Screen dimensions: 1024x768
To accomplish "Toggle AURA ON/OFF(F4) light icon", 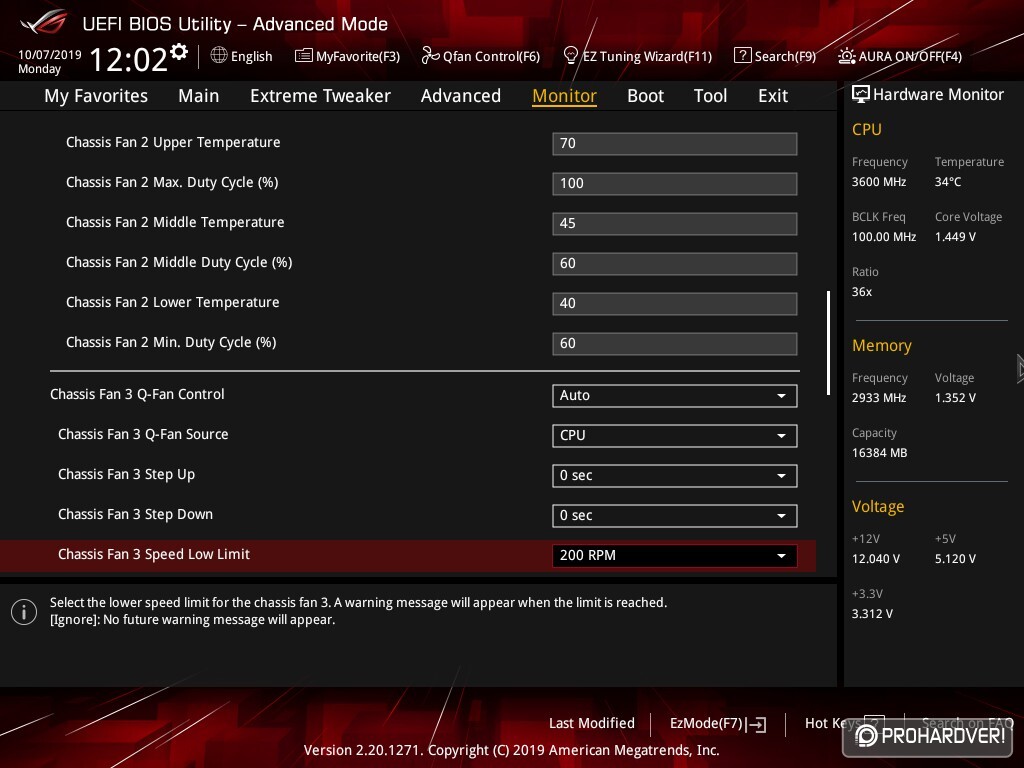I will coord(846,56).
